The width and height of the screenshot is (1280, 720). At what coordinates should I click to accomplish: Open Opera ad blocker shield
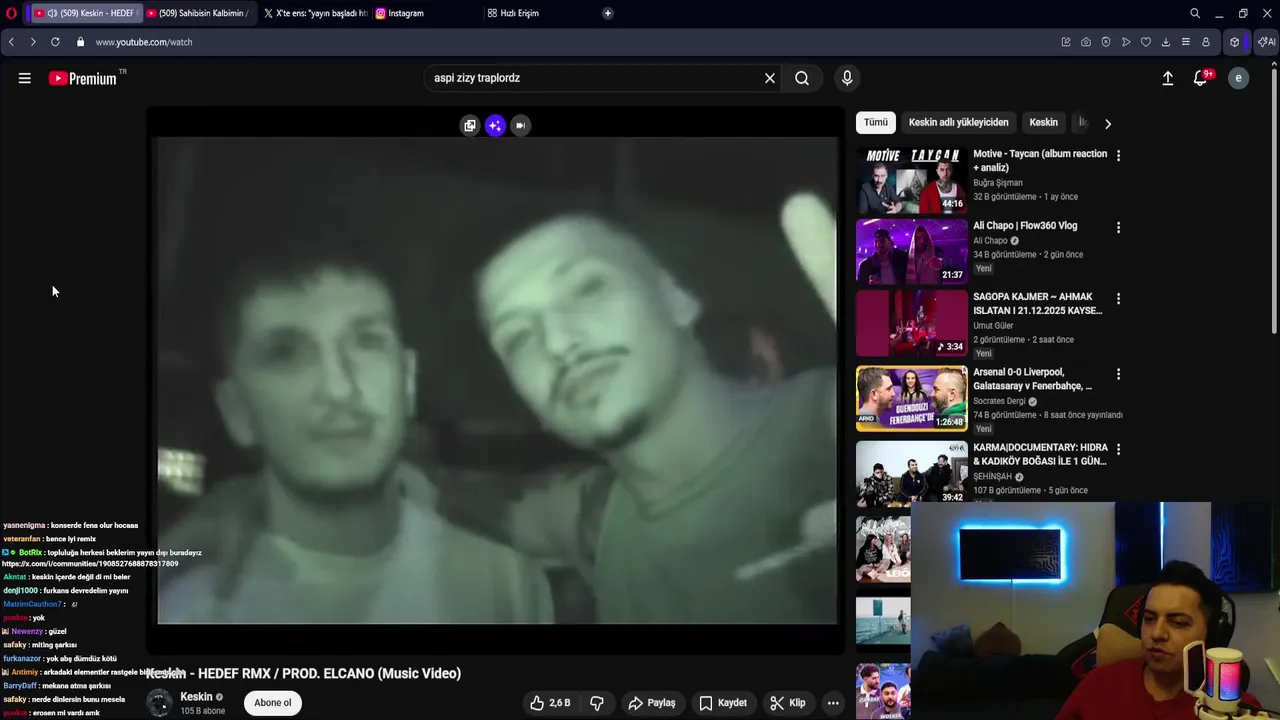pos(1106,42)
